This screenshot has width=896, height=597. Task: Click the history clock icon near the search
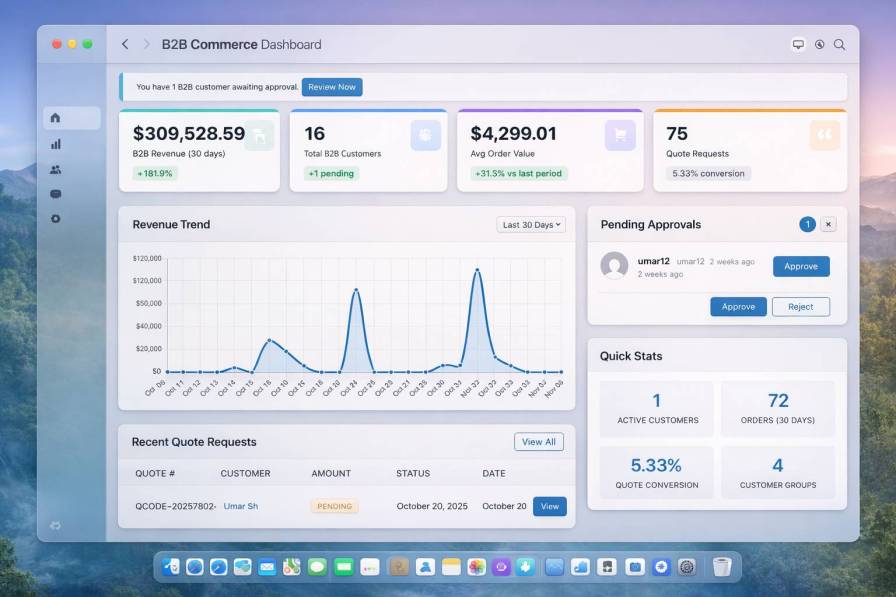pos(818,44)
